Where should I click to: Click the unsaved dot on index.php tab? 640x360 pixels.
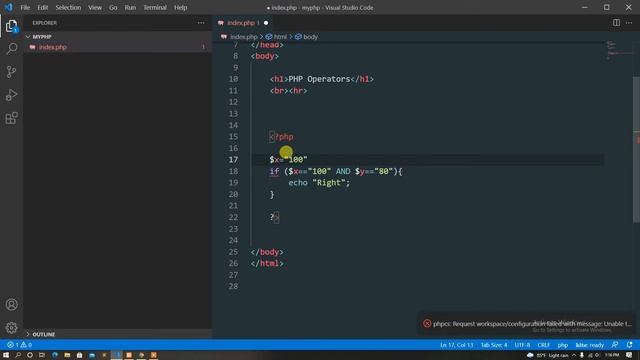click(x=266, y=23)
